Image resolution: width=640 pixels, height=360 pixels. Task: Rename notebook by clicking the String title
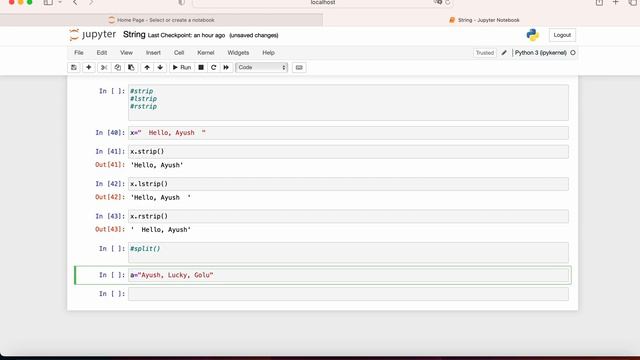click(134, 35)
